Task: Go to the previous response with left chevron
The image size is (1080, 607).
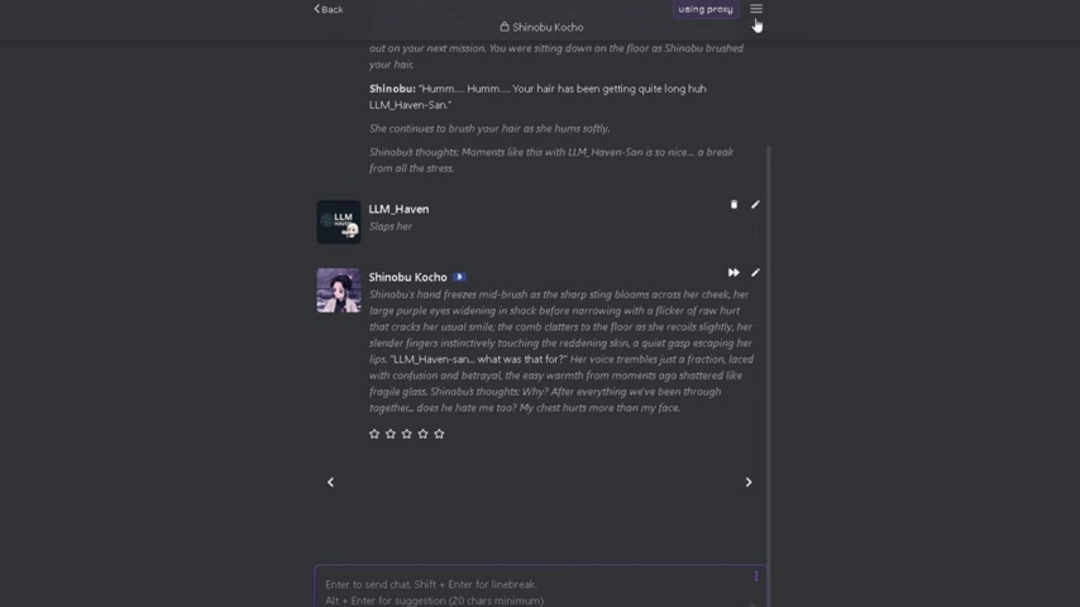Action: click(x=331, y=482)
